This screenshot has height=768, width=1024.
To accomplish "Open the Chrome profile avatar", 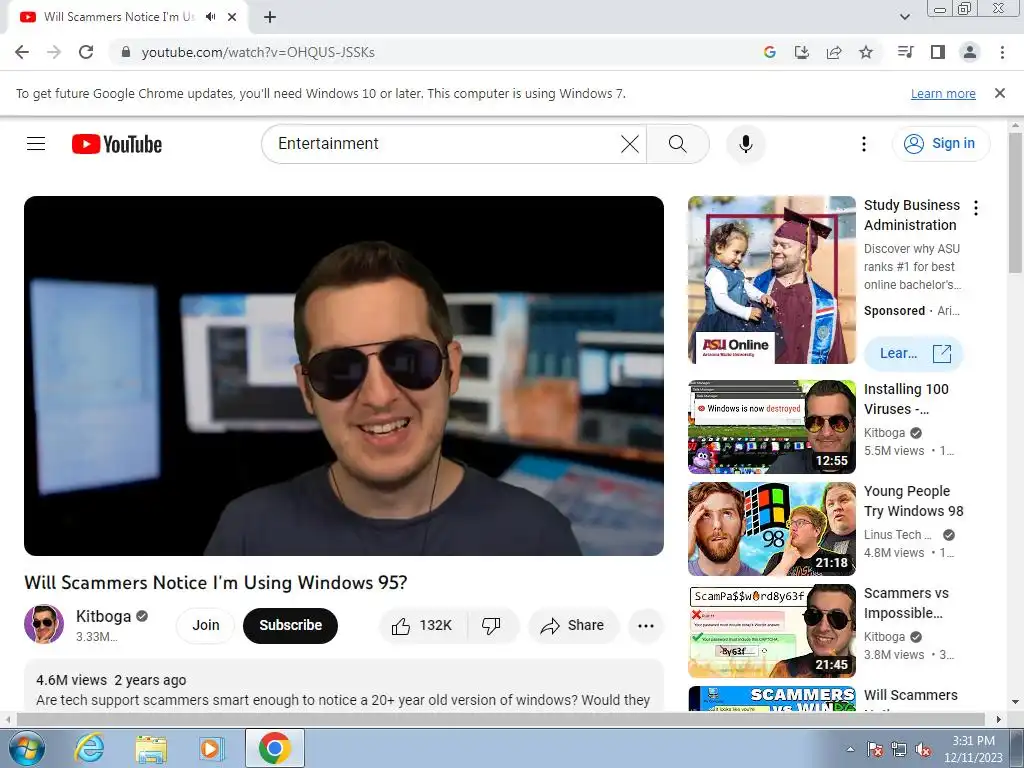I will coord(970,52).
